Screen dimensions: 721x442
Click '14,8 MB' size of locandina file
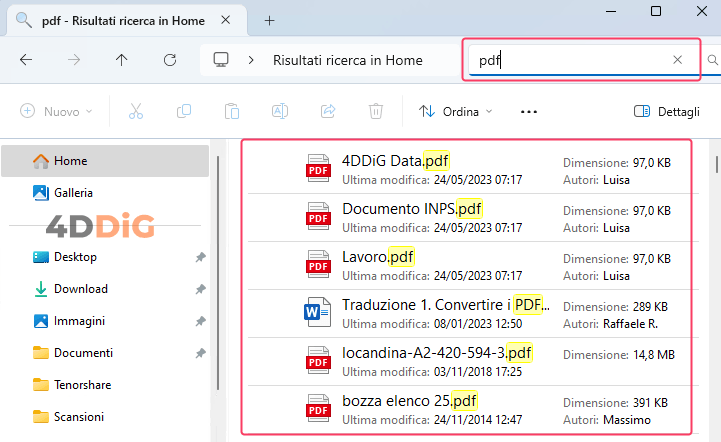pyautogui.click(x=653, y=355)
